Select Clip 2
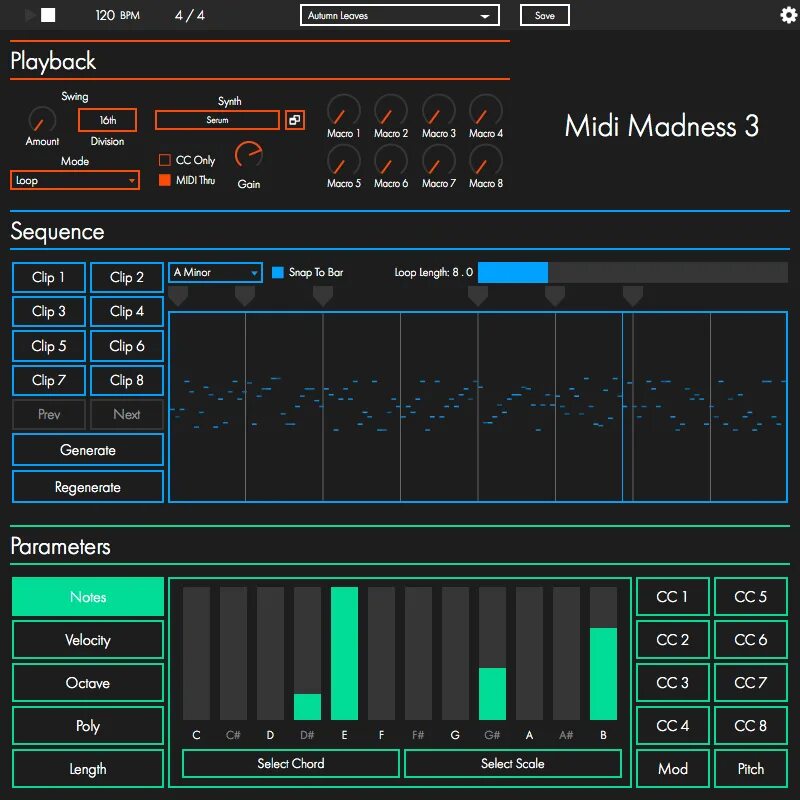 (x=127, y=278)
